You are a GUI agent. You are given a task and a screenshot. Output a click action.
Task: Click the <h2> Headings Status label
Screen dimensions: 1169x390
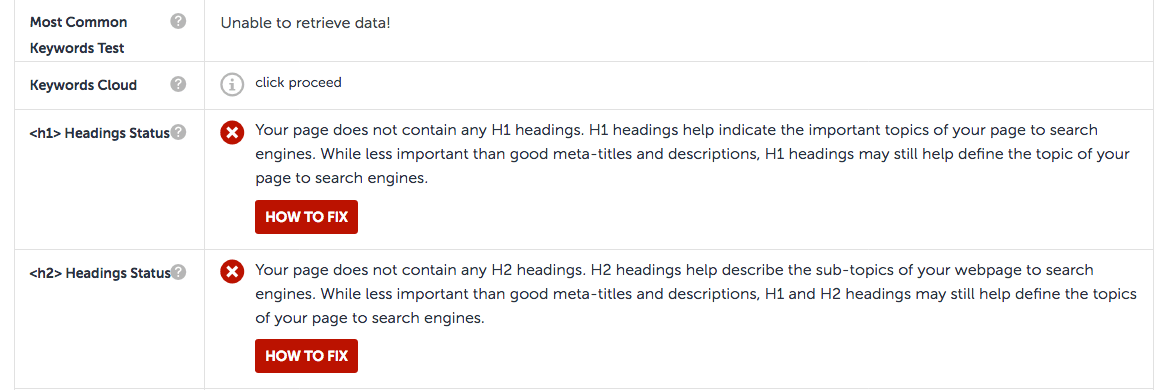point(100,274)
